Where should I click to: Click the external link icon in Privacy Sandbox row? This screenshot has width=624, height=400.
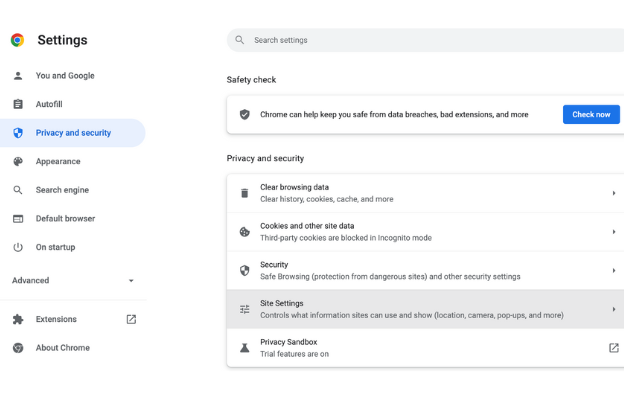614,348
